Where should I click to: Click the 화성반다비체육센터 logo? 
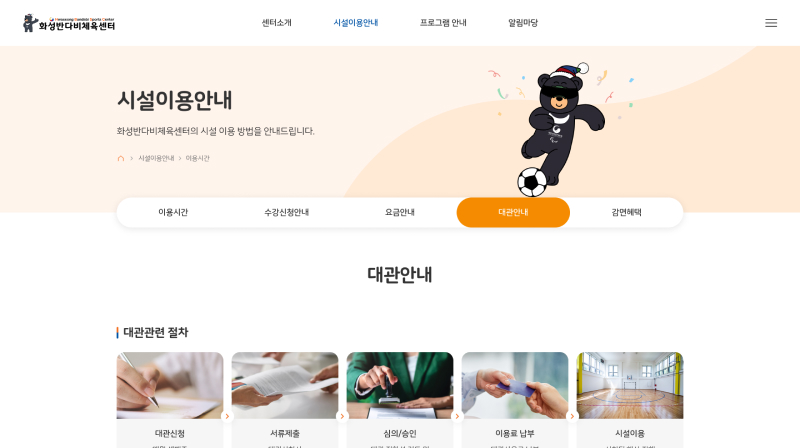coord(69,23)
